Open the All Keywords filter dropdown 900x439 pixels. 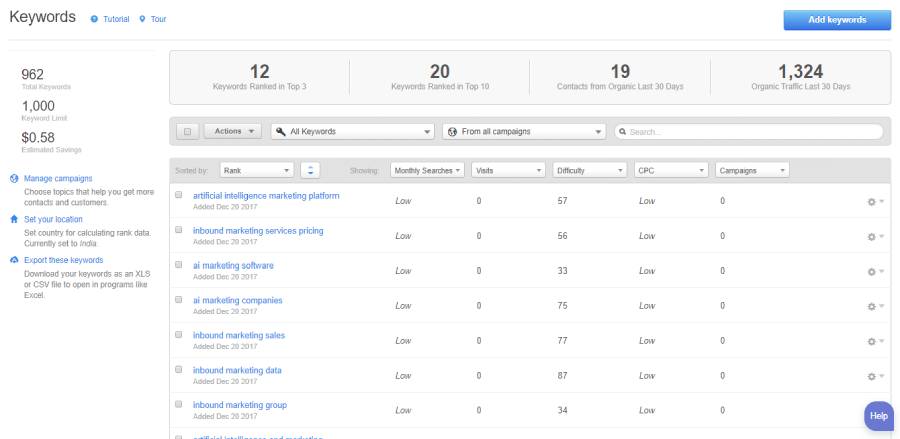tap(352, 131)
